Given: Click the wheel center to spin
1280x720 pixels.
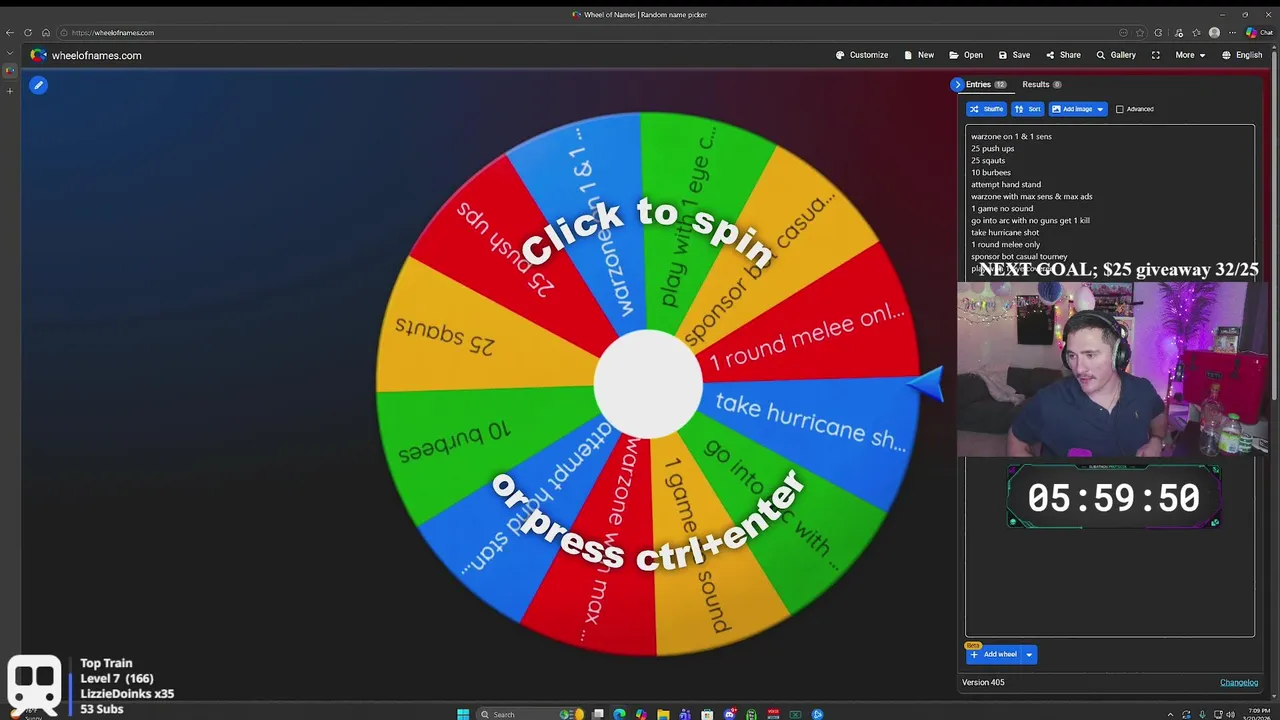Looking at the screenshot, I should (648, 384).
